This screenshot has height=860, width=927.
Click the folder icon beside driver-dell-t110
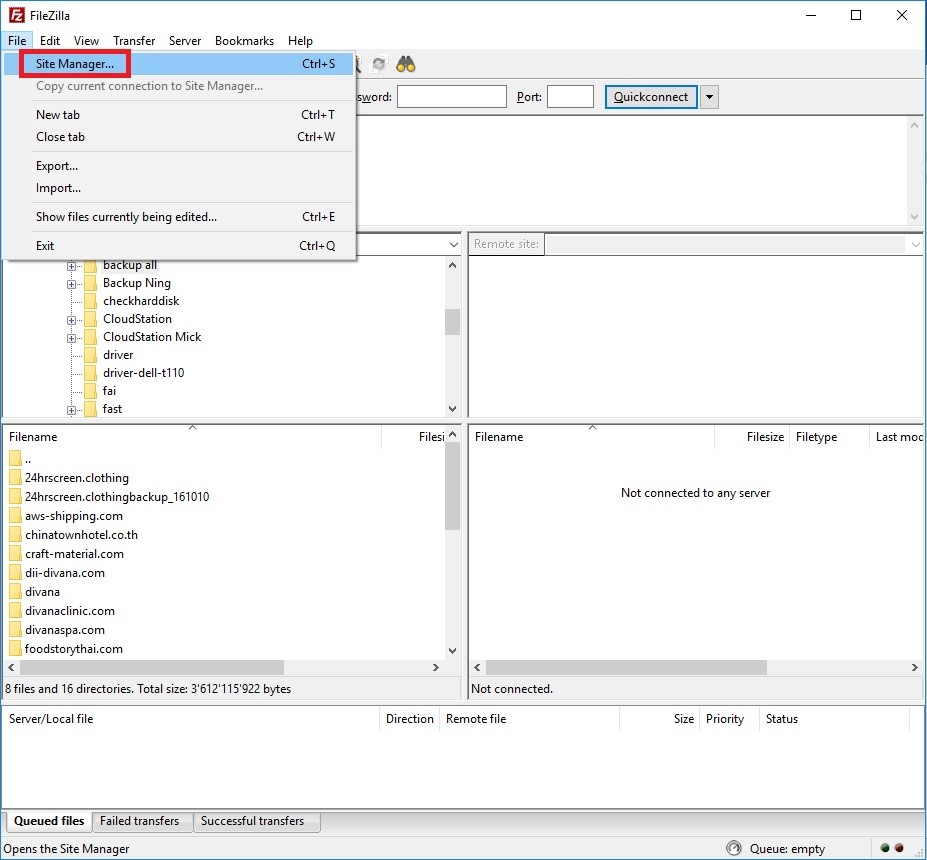(x=90, y=373)
